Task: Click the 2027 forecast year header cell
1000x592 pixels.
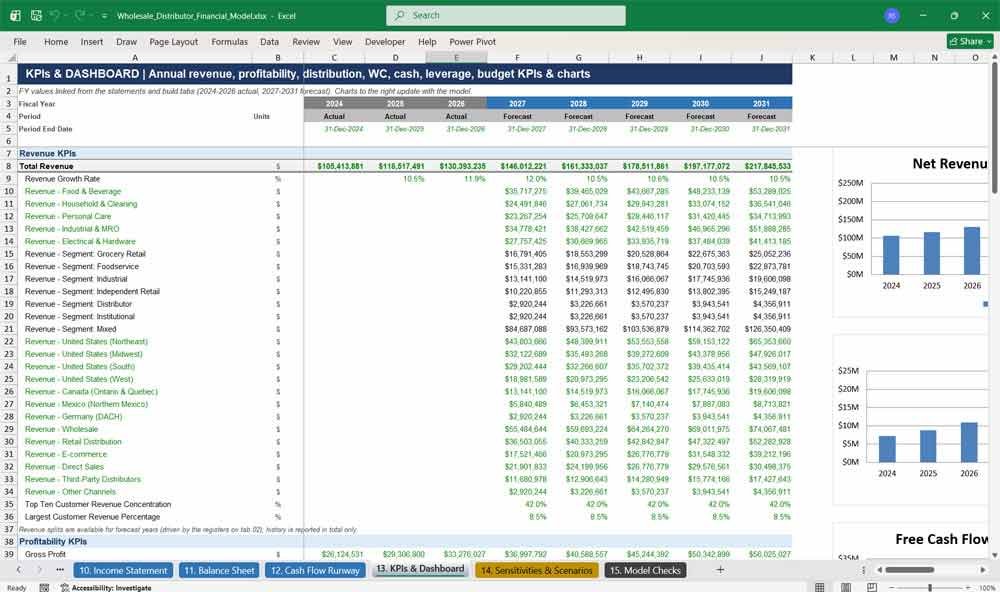Action: [x=517, y=103]
